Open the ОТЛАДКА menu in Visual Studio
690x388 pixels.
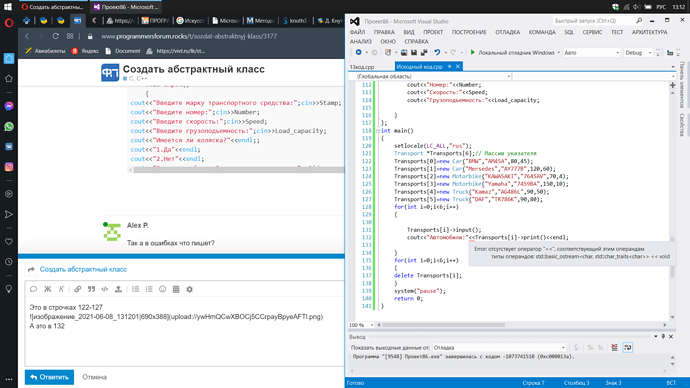507,32
